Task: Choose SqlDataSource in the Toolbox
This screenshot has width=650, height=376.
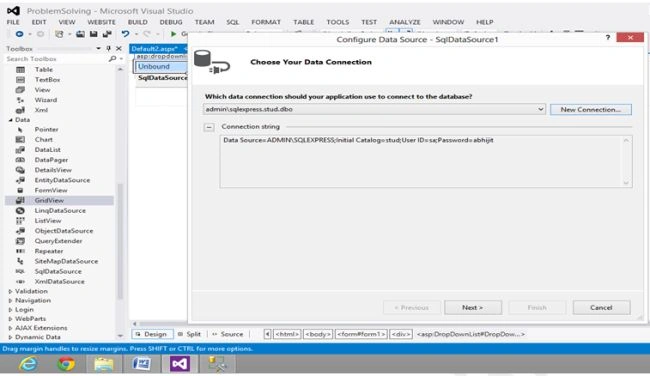Action: [59, 271]
